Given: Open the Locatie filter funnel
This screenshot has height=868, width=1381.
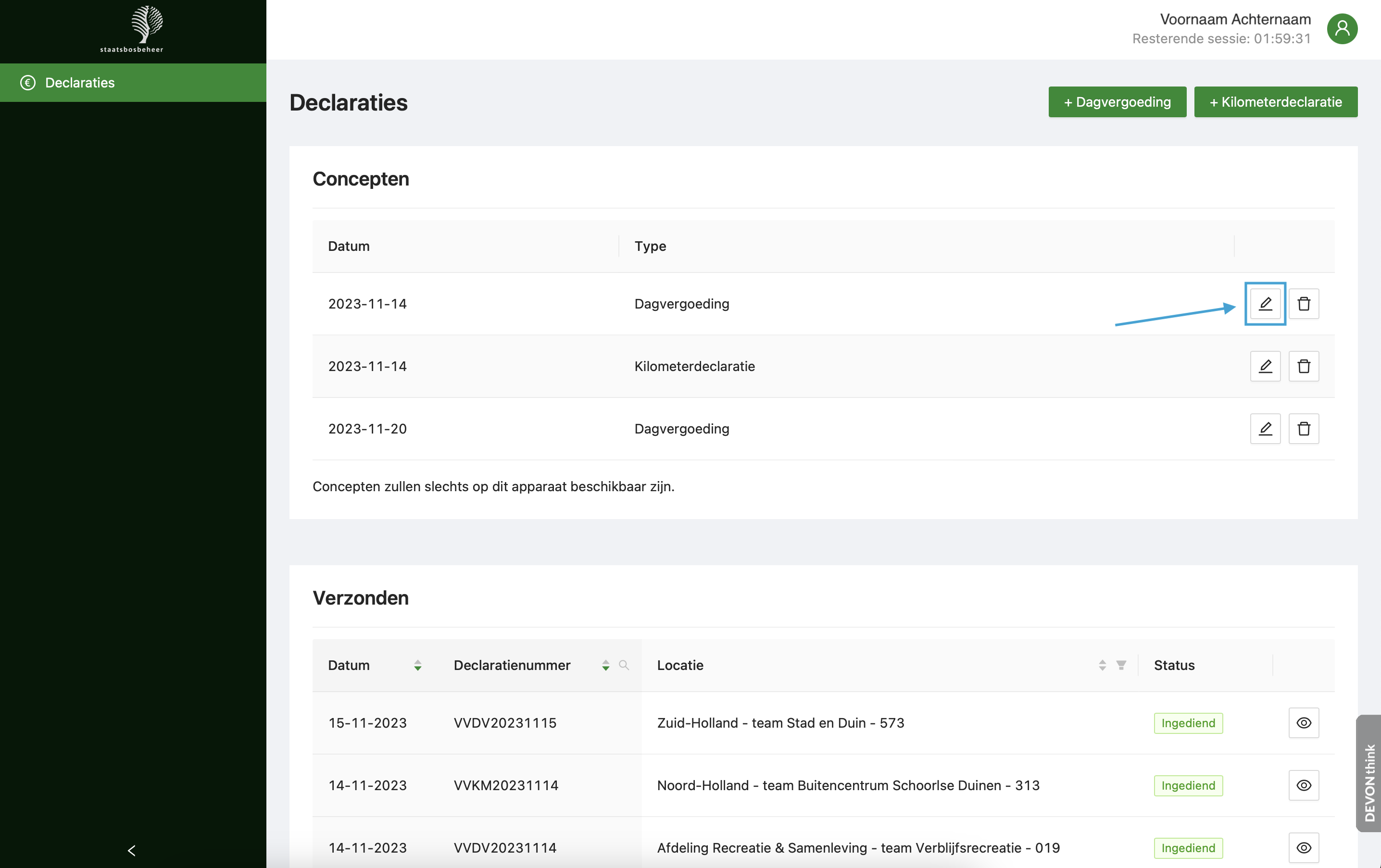Looking at the screenshot, I should tap(1121, 665).
